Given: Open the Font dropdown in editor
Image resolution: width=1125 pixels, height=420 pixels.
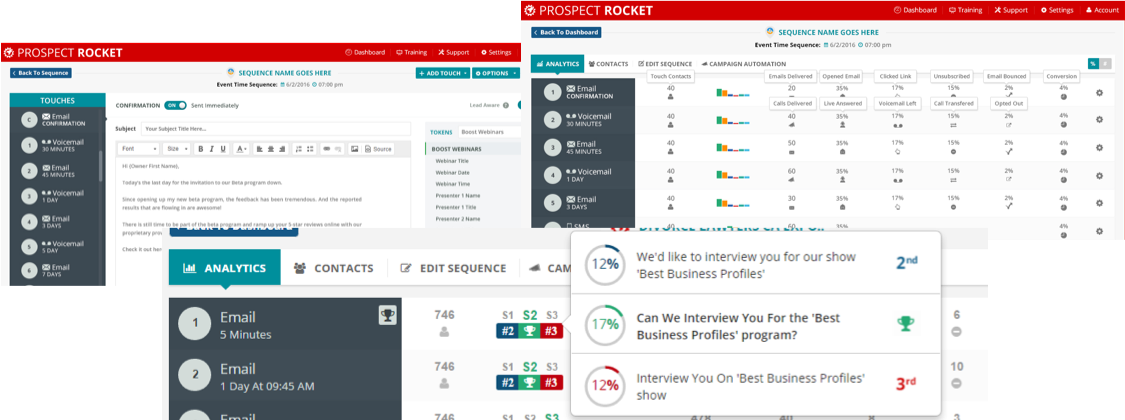Looking at the screenshot, I should tap(137, 149).
